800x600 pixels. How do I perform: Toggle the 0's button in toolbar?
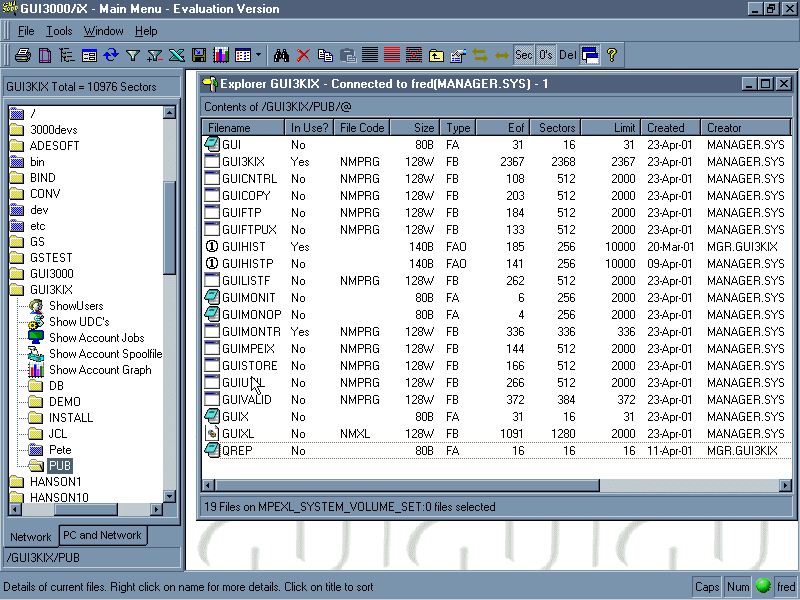click(x=546, y=55)
